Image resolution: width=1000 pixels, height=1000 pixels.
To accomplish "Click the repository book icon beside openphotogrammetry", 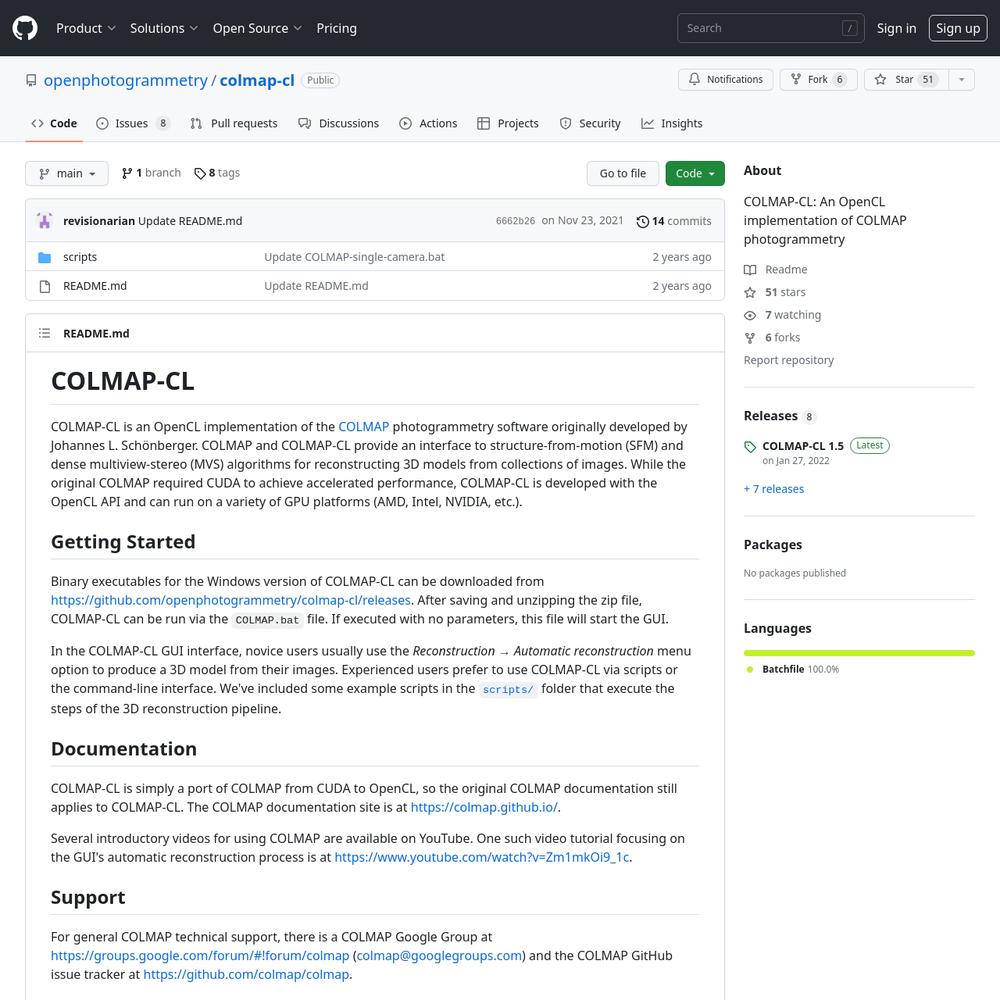I will pos(31,80).
